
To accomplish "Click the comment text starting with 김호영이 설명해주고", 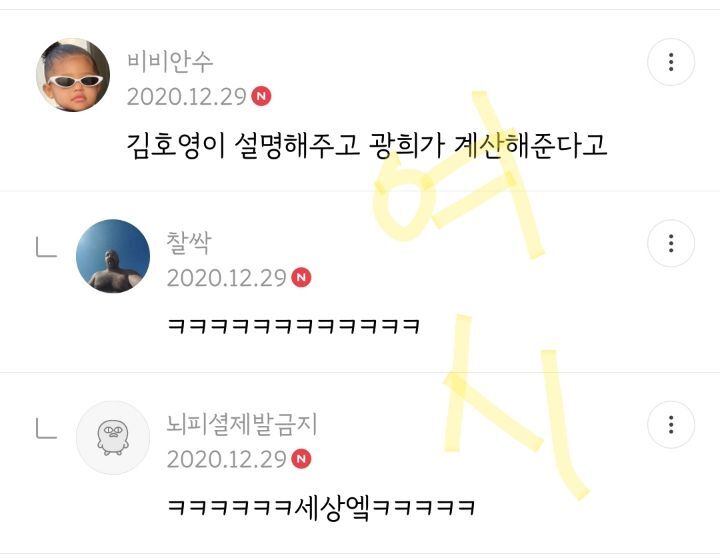I will coord(367,145).
